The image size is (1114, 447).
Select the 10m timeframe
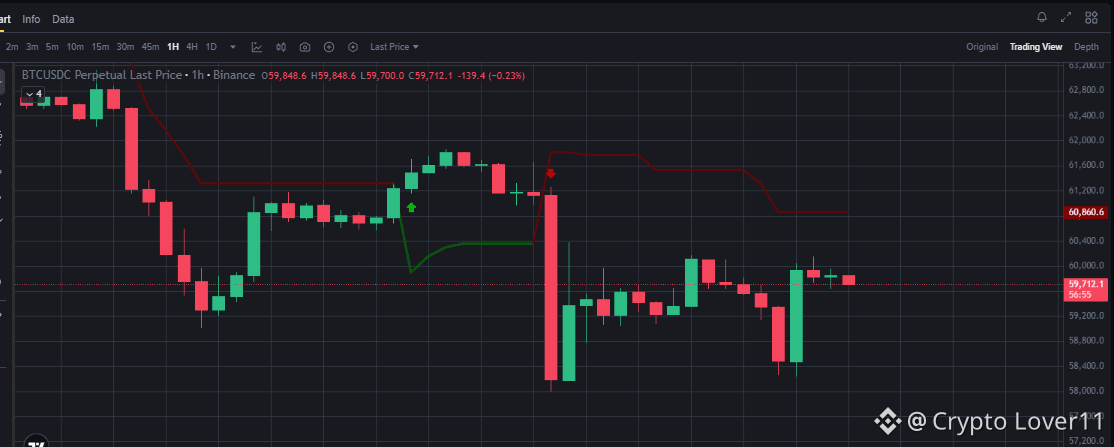pos(75,47)
